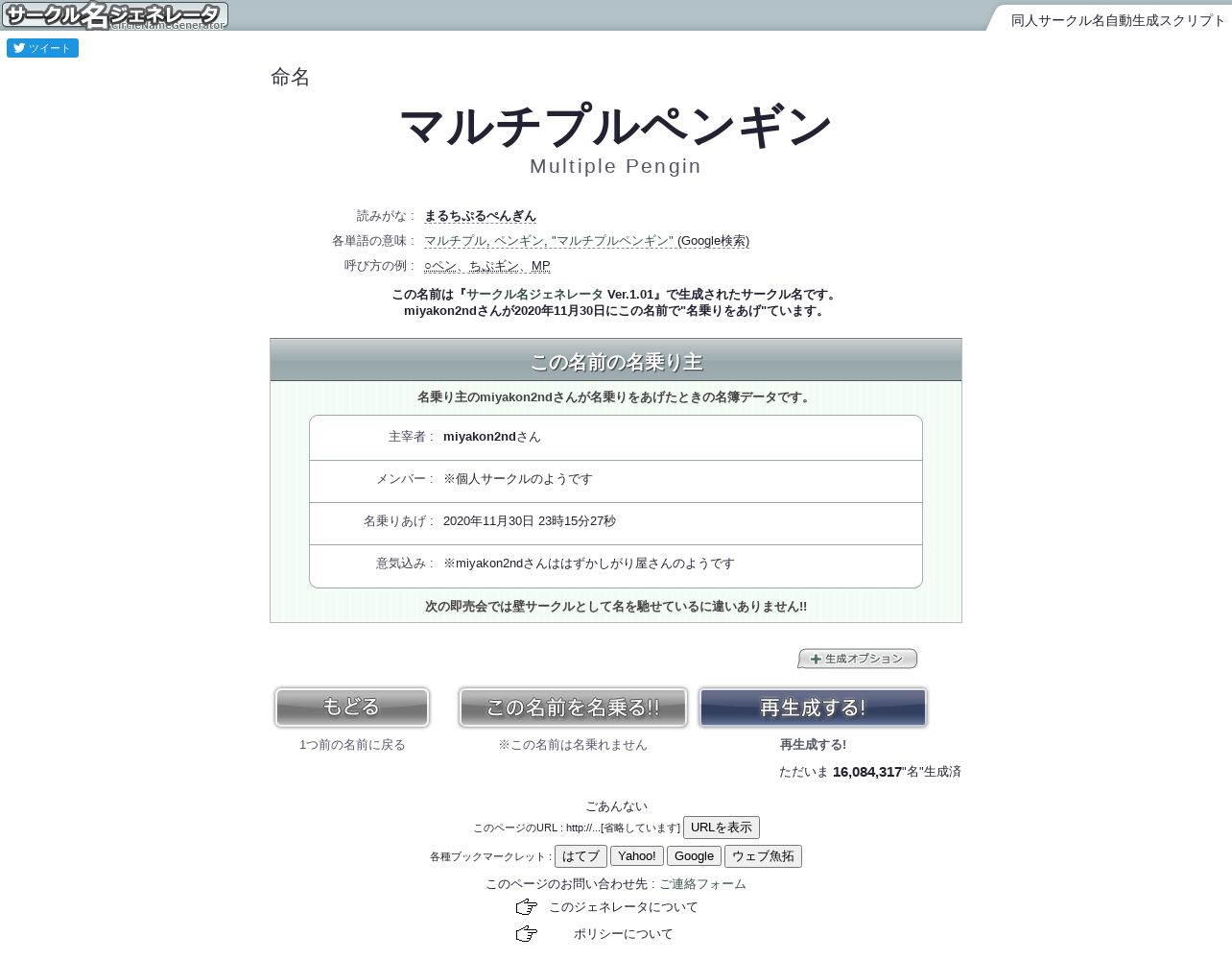Open the ご連絡フォーム link

point(702,884)
